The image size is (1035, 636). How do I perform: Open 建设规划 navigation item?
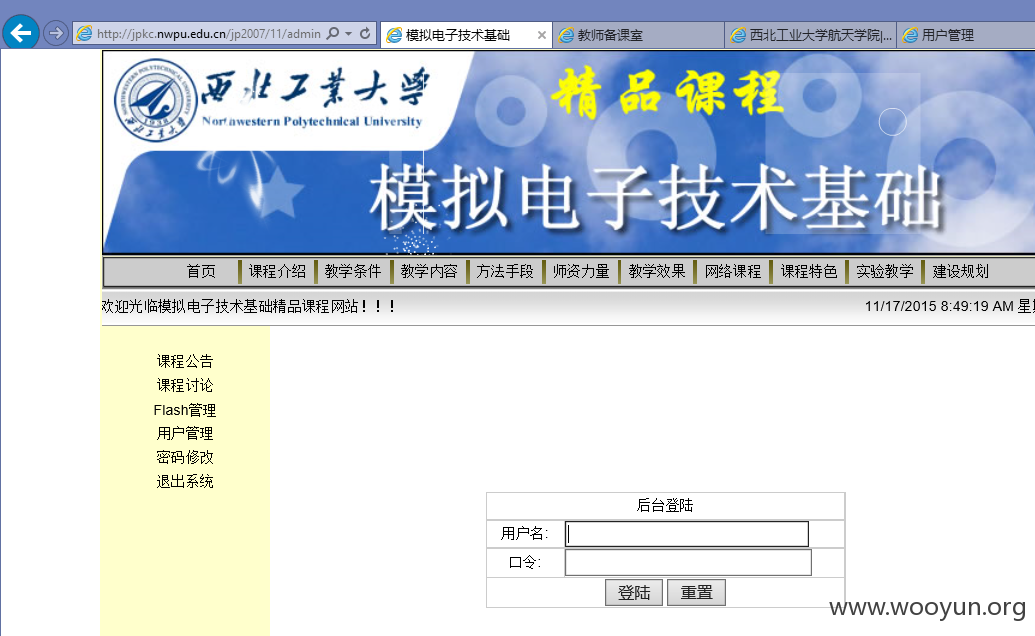tap(960, 271)
